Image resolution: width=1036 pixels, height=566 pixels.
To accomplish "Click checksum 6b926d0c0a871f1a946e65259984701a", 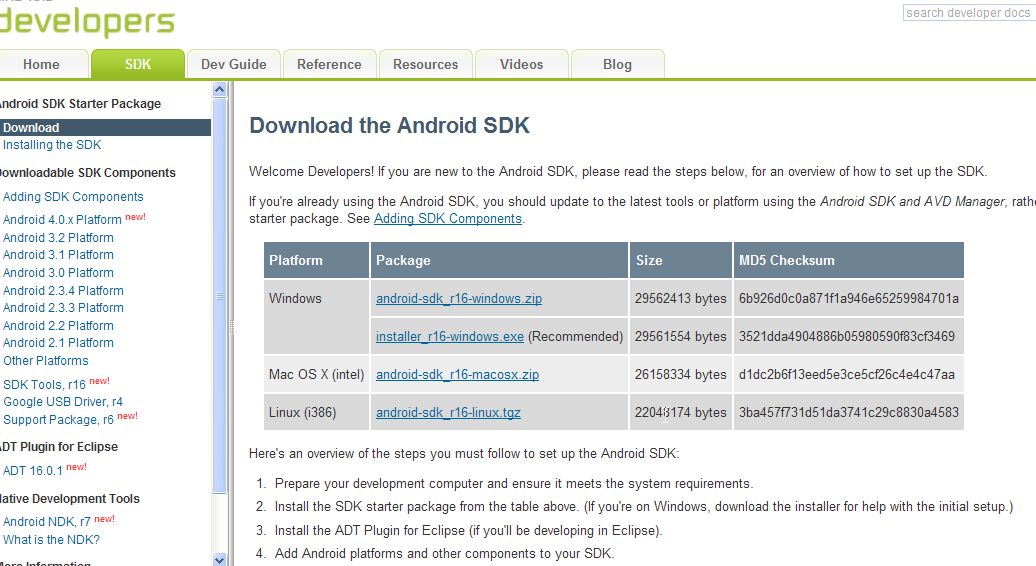I will pos(848,299).
